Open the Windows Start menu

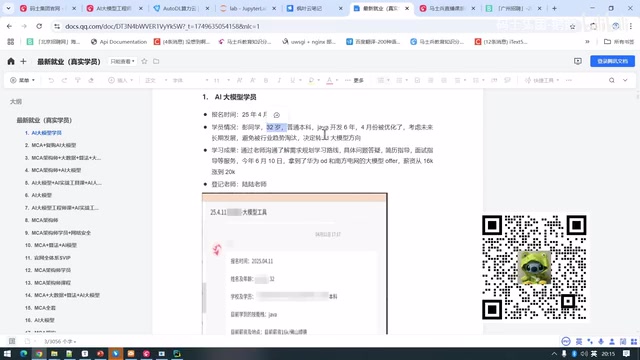click(x=7, y=353)
